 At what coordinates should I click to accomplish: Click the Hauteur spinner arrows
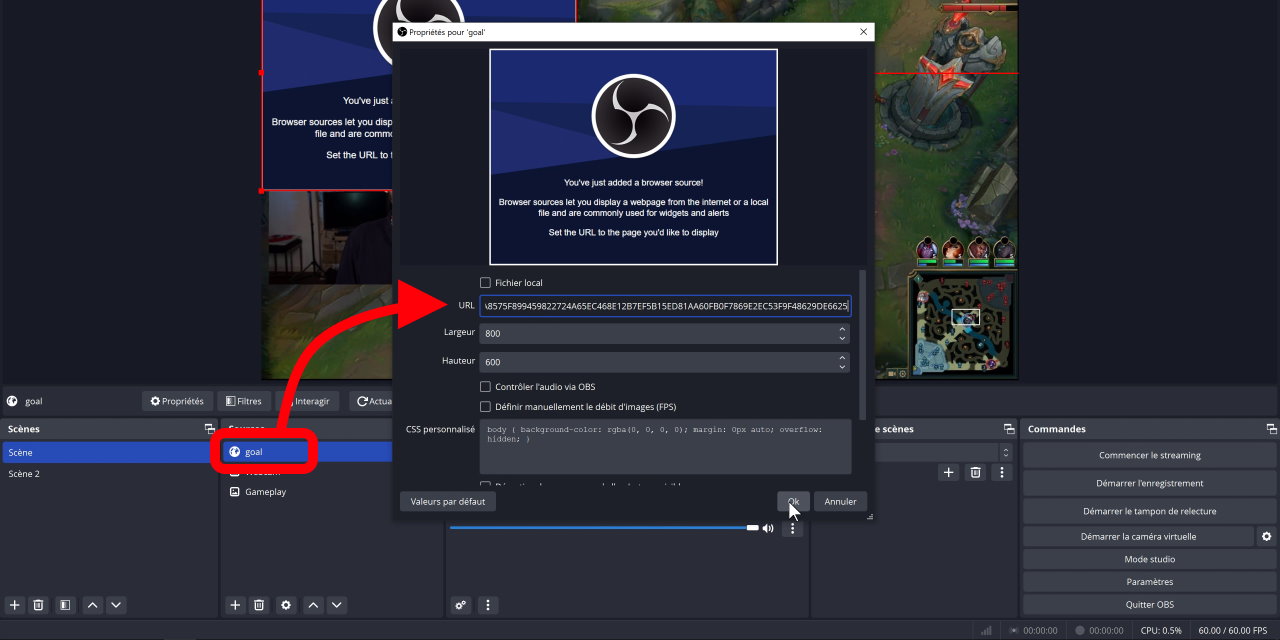pos(842,362)
